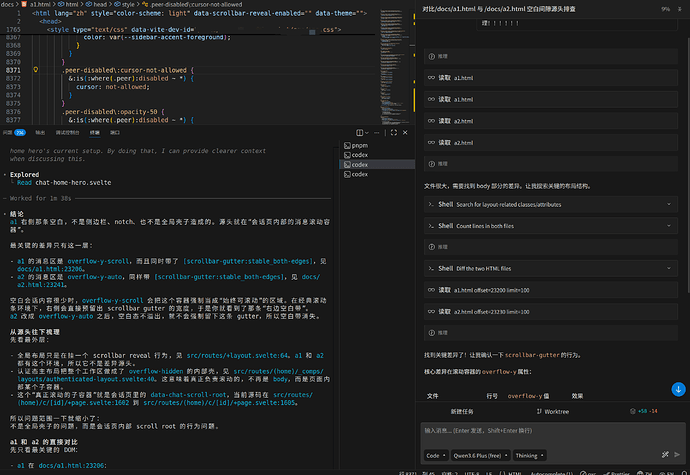The width and height of the screenshot is (690, 475).
Task: Click the split terminal icon
Action: coord(359,133)
